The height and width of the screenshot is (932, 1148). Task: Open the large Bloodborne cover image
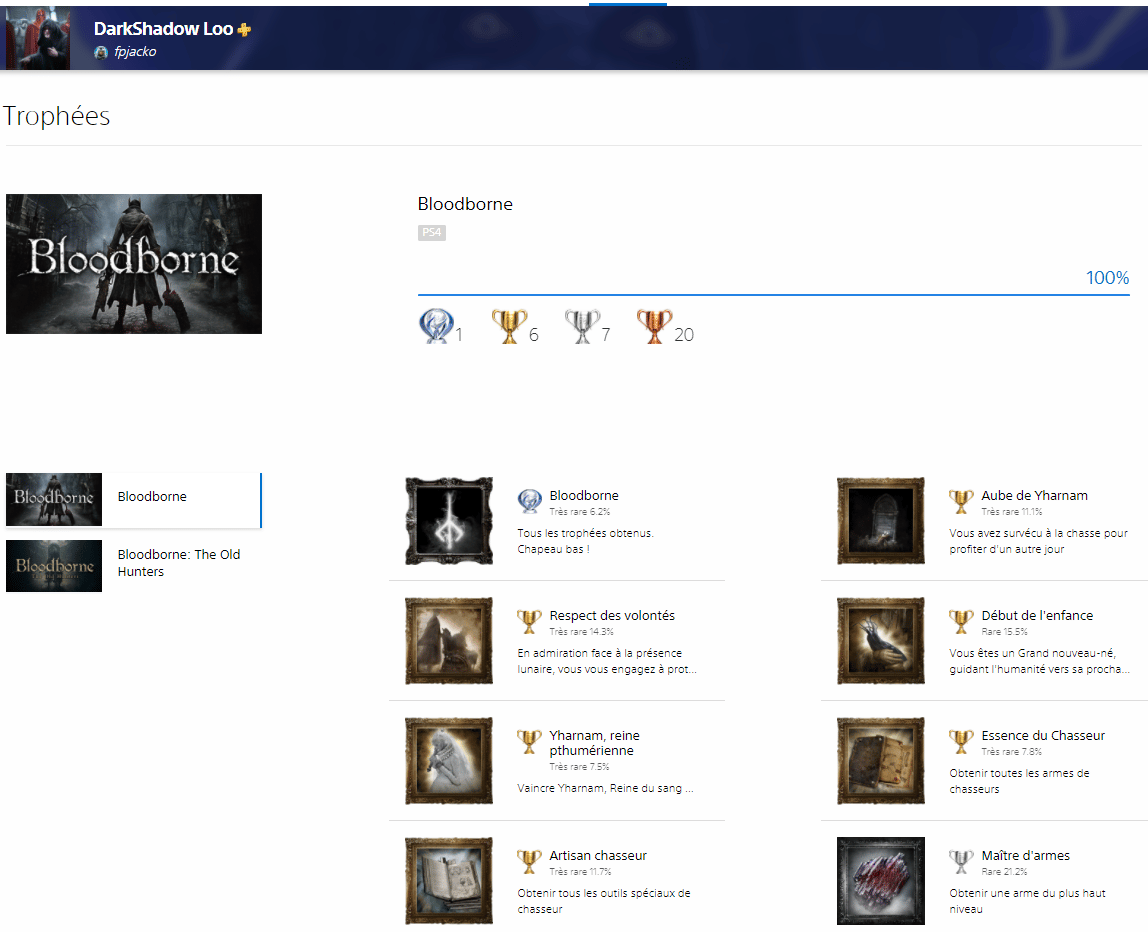pos(134,264)
